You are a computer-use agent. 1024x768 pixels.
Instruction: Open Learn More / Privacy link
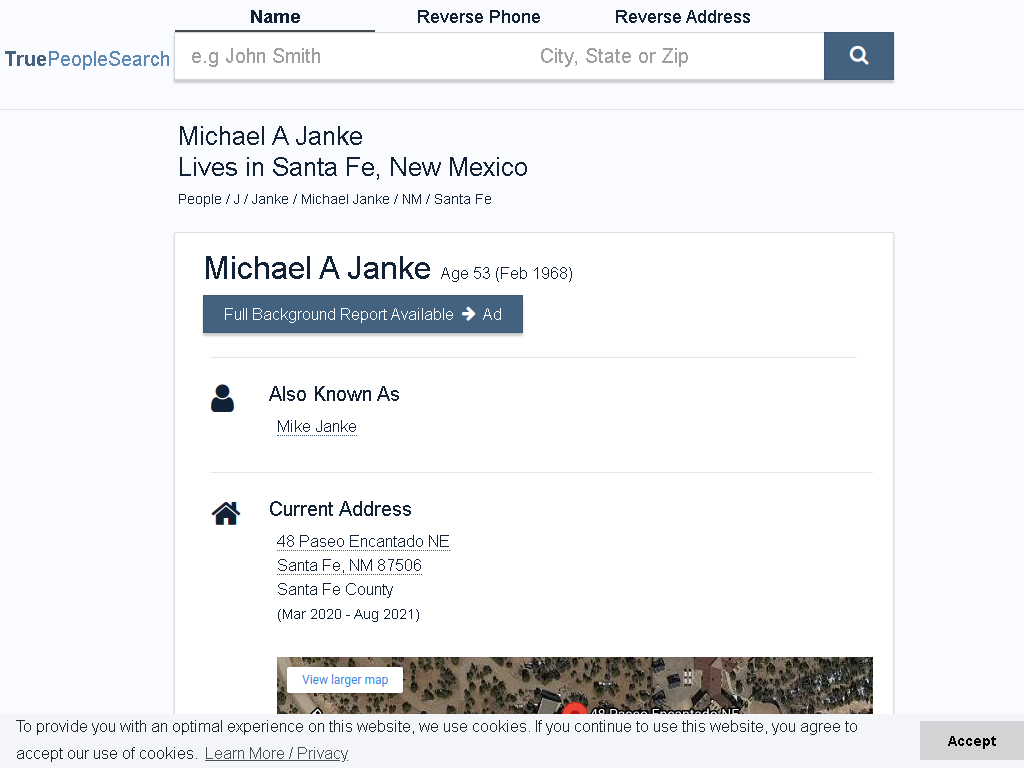276,753
